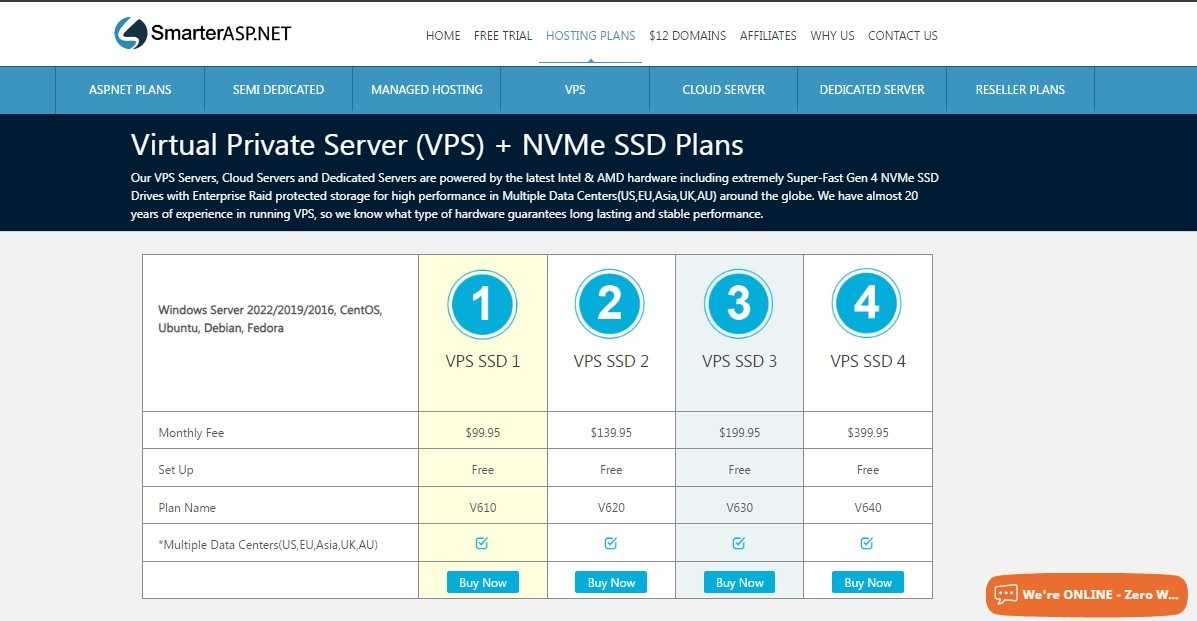Open the live chat bubble icon

pyautogui.click(x=1005, y=595)
